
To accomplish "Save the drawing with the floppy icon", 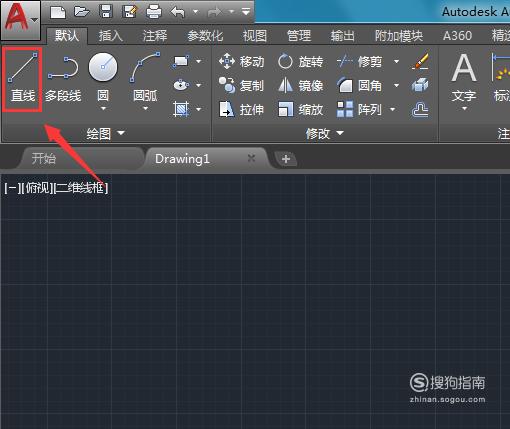I will [106, 12].
